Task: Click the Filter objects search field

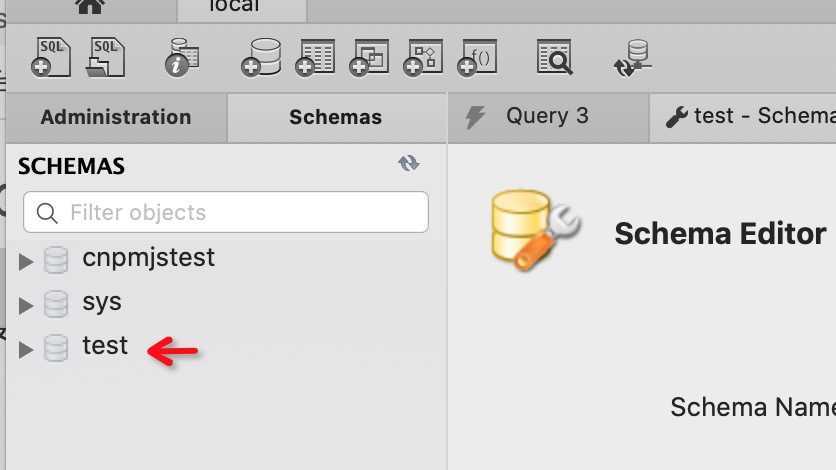Action: [226, 212]
